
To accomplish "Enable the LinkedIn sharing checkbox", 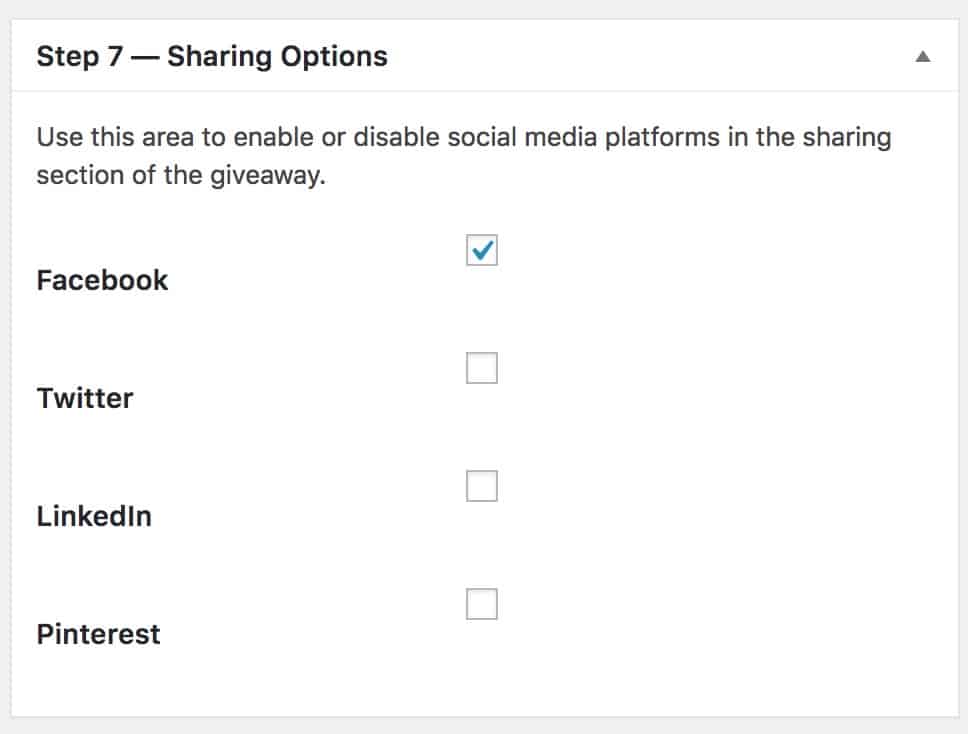I will tap(481, 486).
